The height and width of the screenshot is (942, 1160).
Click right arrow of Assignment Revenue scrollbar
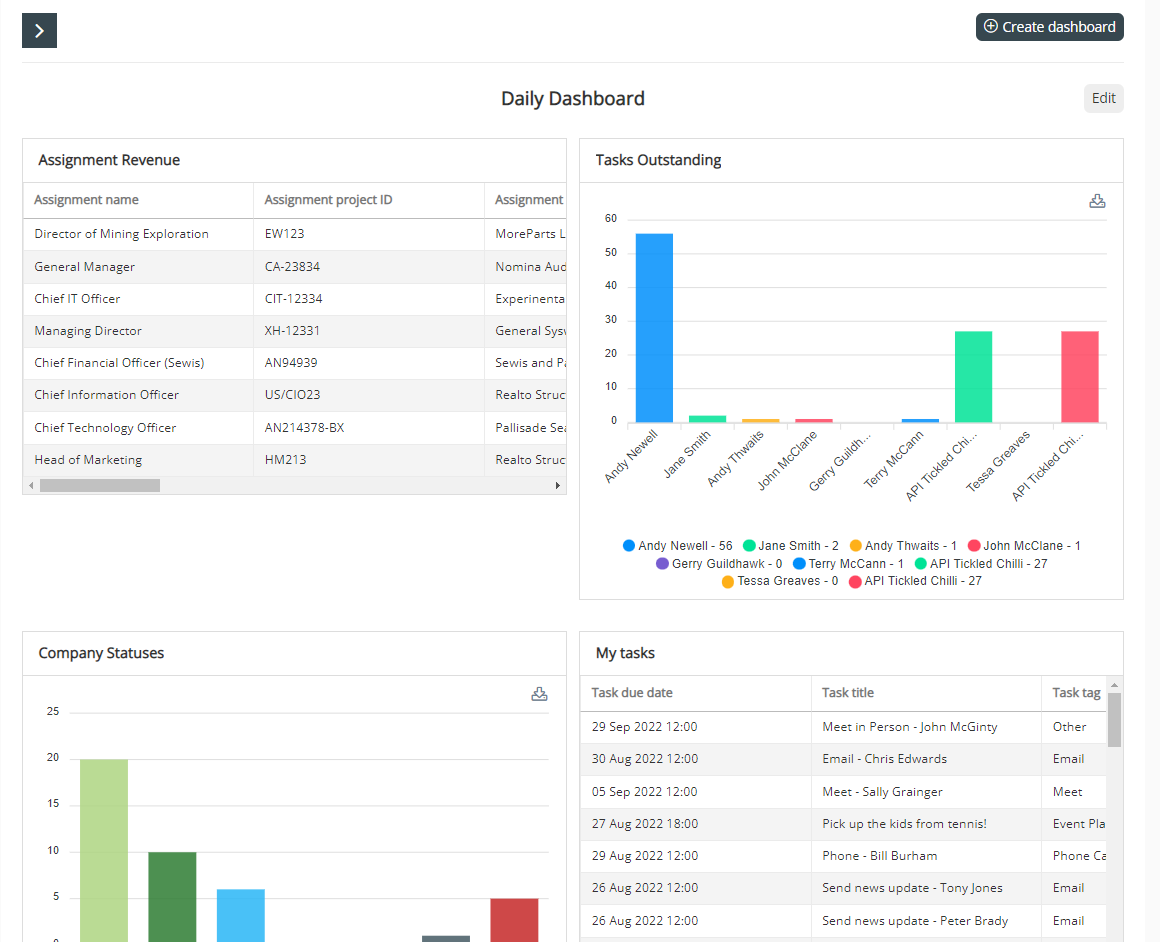point(557,485)
